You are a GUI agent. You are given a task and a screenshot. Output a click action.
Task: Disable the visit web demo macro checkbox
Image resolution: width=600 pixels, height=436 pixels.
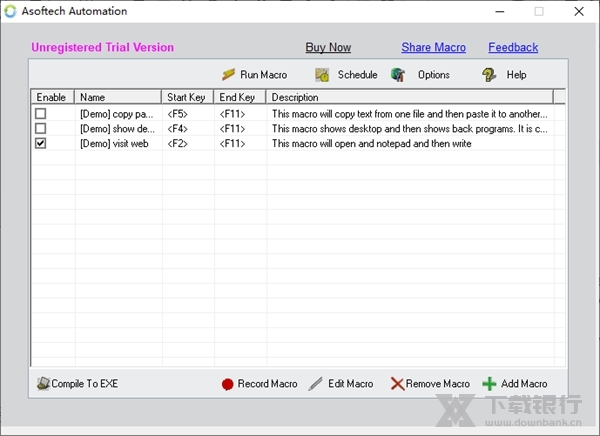tap(41, 144)
